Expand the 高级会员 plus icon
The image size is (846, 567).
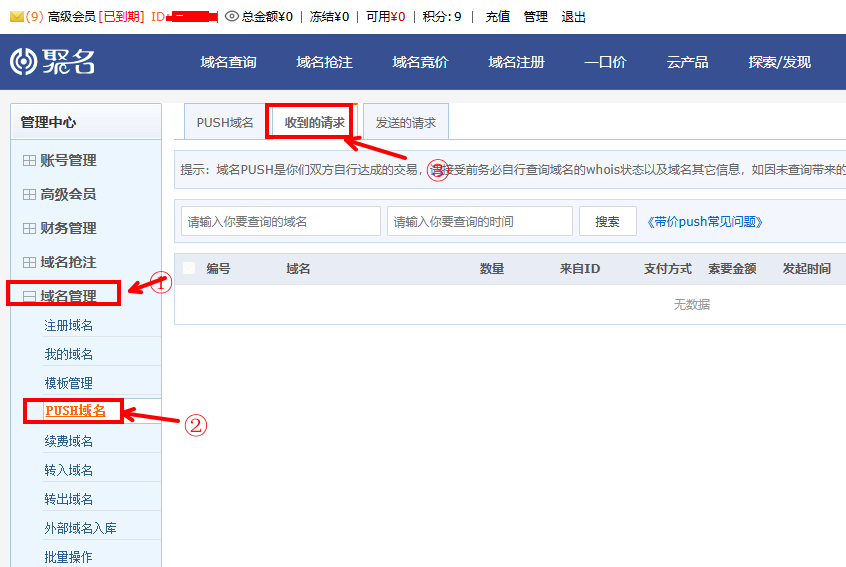pos(29,194)
